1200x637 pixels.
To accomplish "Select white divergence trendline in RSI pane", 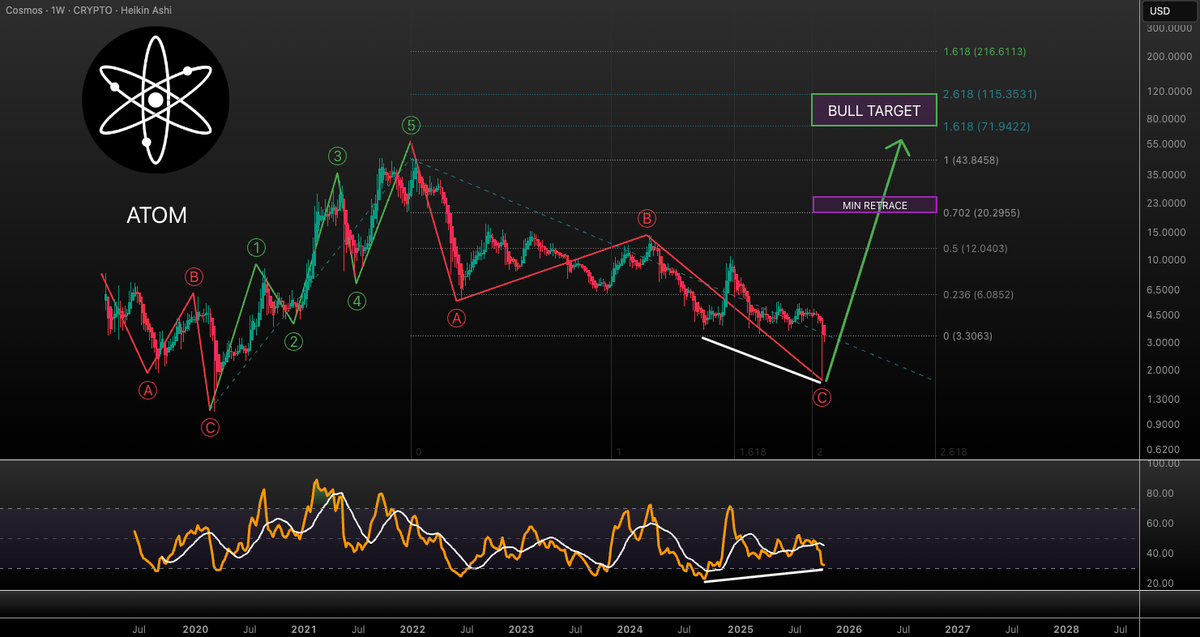I will click(x=763, y=574).
